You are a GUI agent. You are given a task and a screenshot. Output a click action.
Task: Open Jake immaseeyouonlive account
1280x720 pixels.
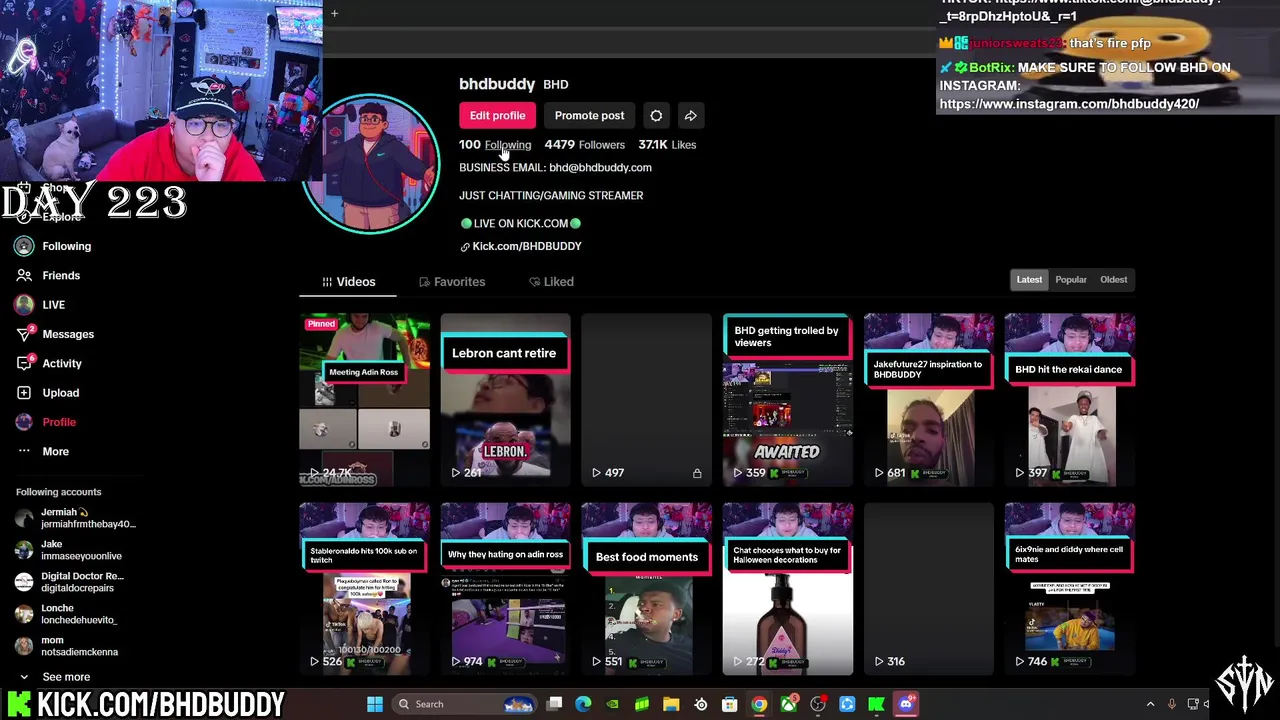click(68, 550)
